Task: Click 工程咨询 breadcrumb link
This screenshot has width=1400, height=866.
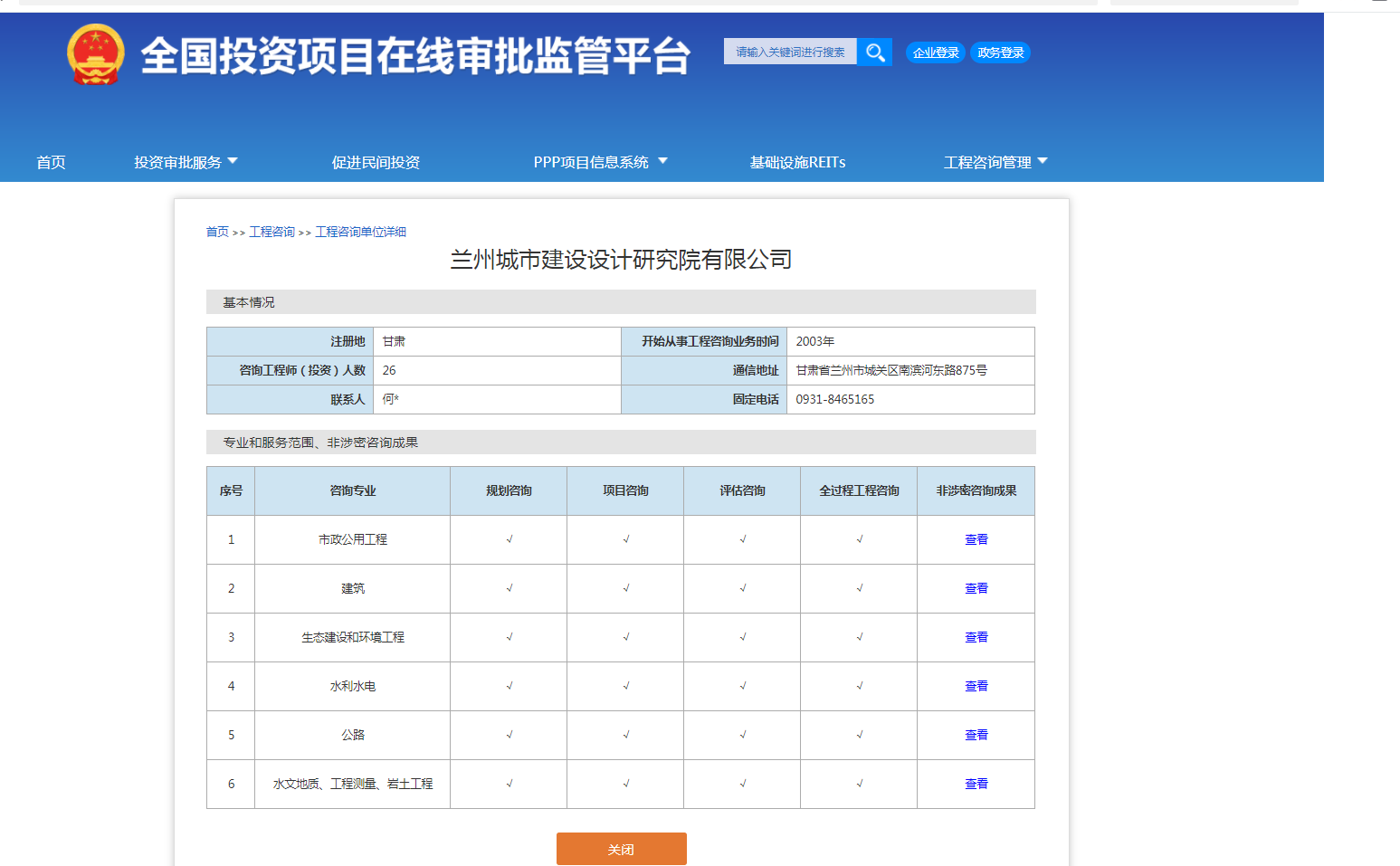Action: pyautogui.click(x=271, y=232)
